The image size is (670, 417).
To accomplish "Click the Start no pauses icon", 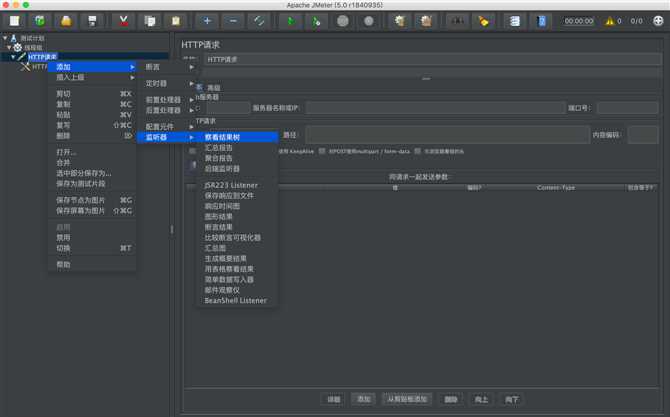I will (x=317, y=21).
